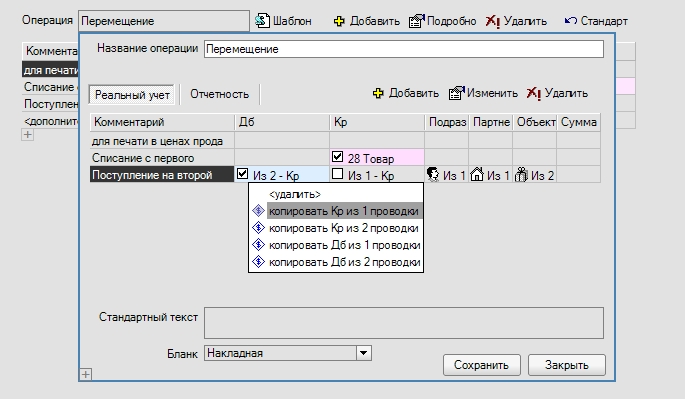Click icon beside копировать Кр из 2 проводки
This screenshot has height=399, width=685.
[x=258, y=228]
